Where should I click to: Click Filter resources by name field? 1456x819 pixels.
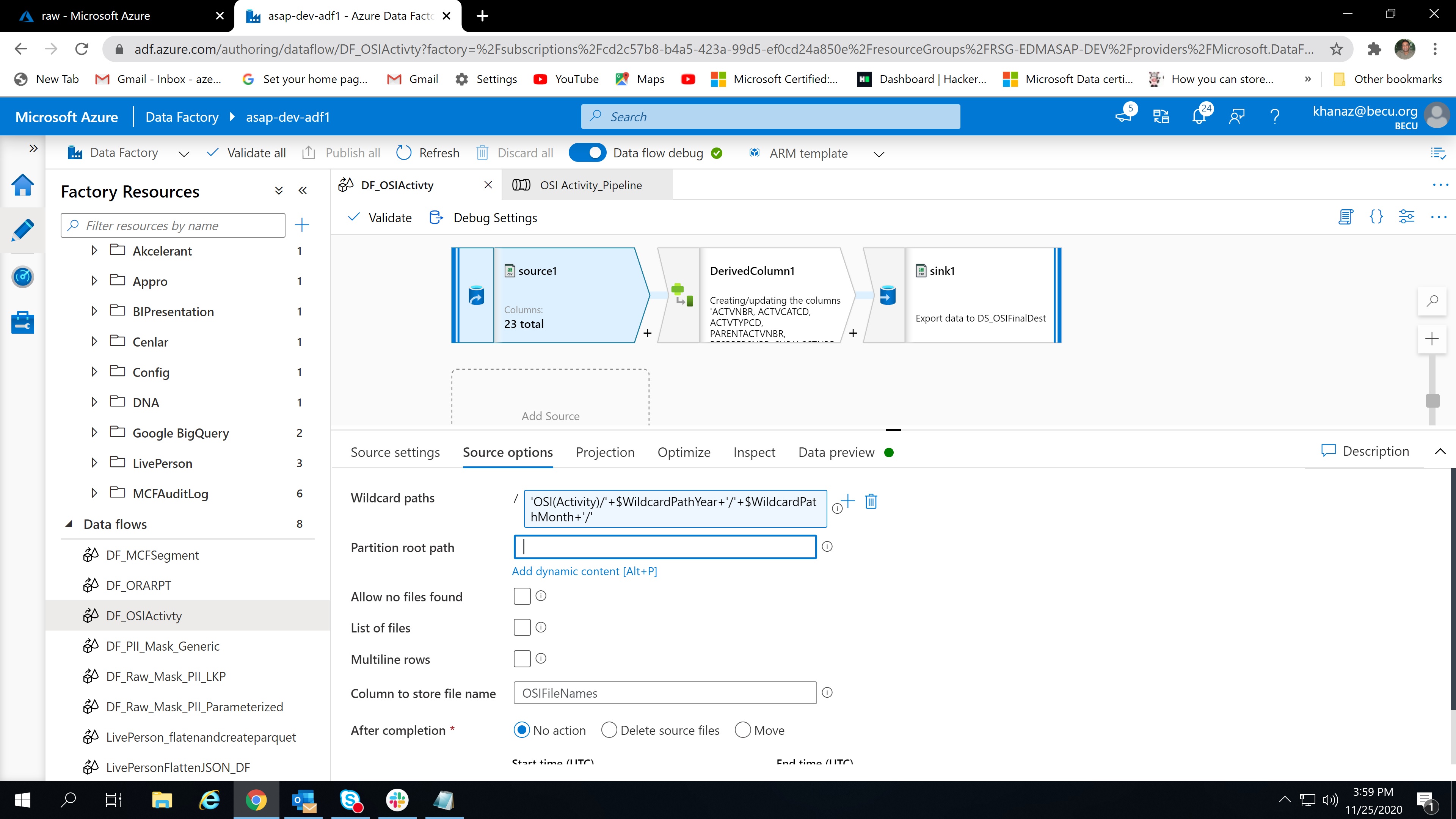point(173,225)
